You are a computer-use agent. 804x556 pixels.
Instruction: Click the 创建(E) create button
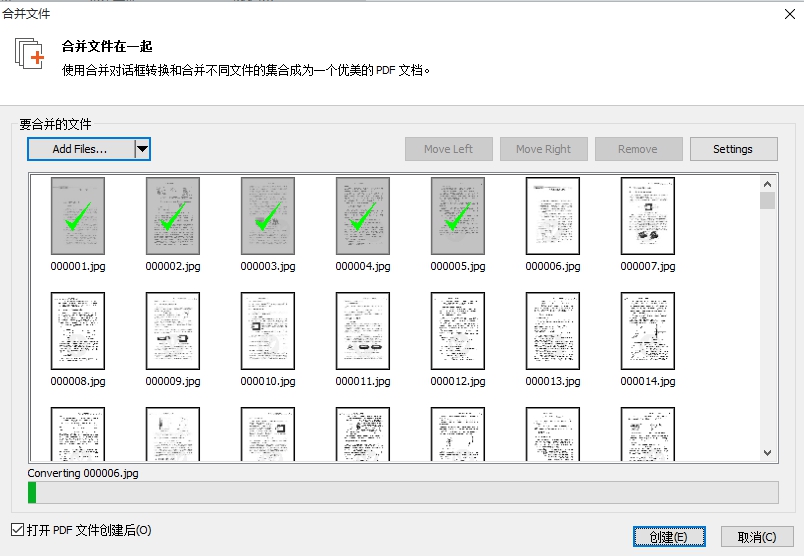pyautogui.click(x=668, y=537)
